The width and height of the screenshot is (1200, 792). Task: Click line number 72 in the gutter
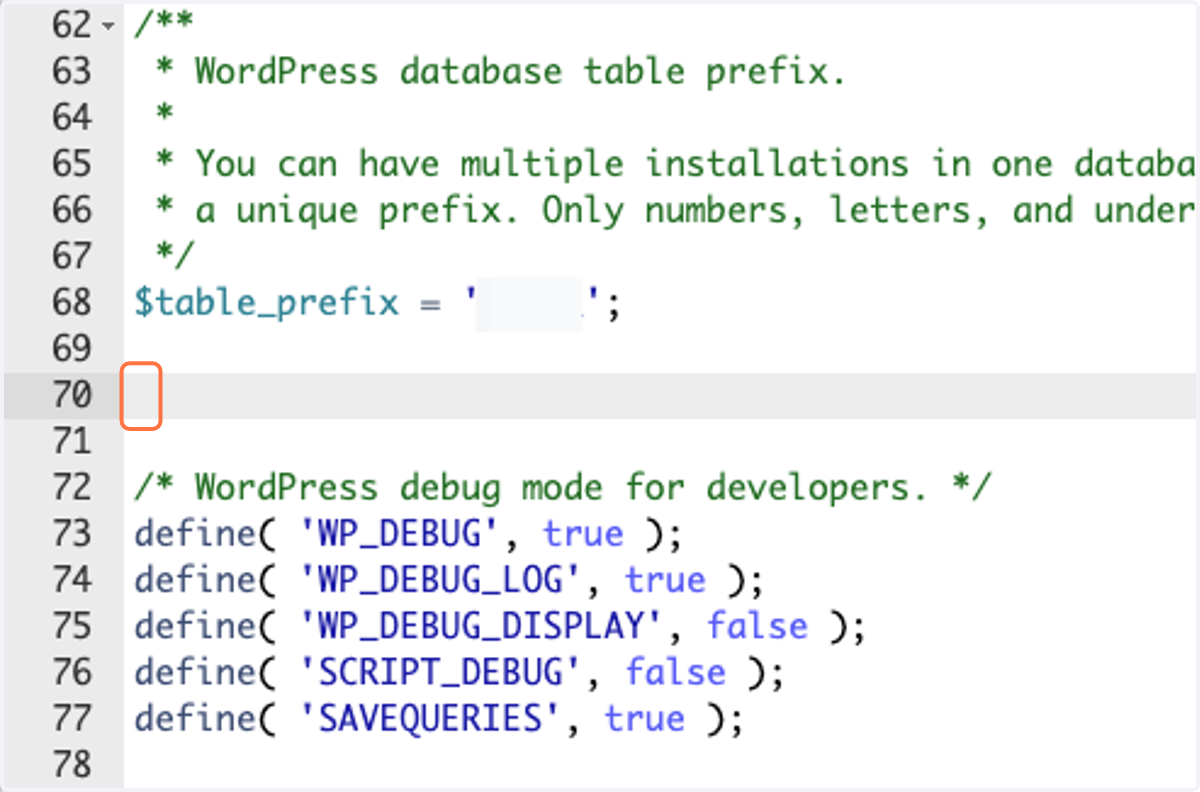70,487
